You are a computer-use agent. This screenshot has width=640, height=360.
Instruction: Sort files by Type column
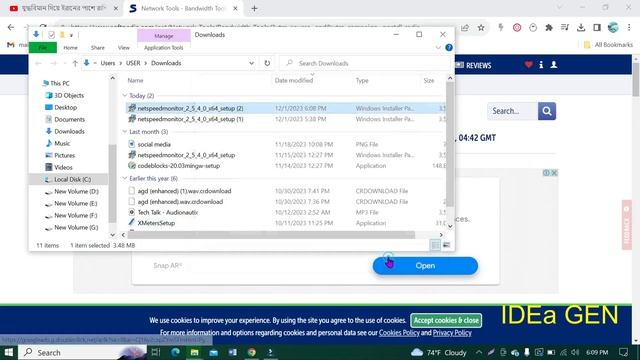pyautogui.click(x=362, y=80)
